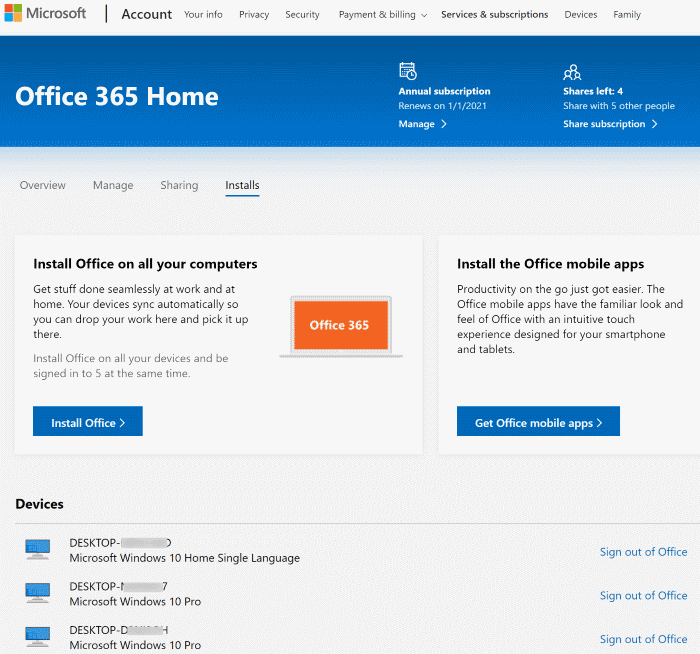Screen dimensions: 700x654
Task: Click 'Share with 5 other people' text
Action: click(x=619, y=106)
